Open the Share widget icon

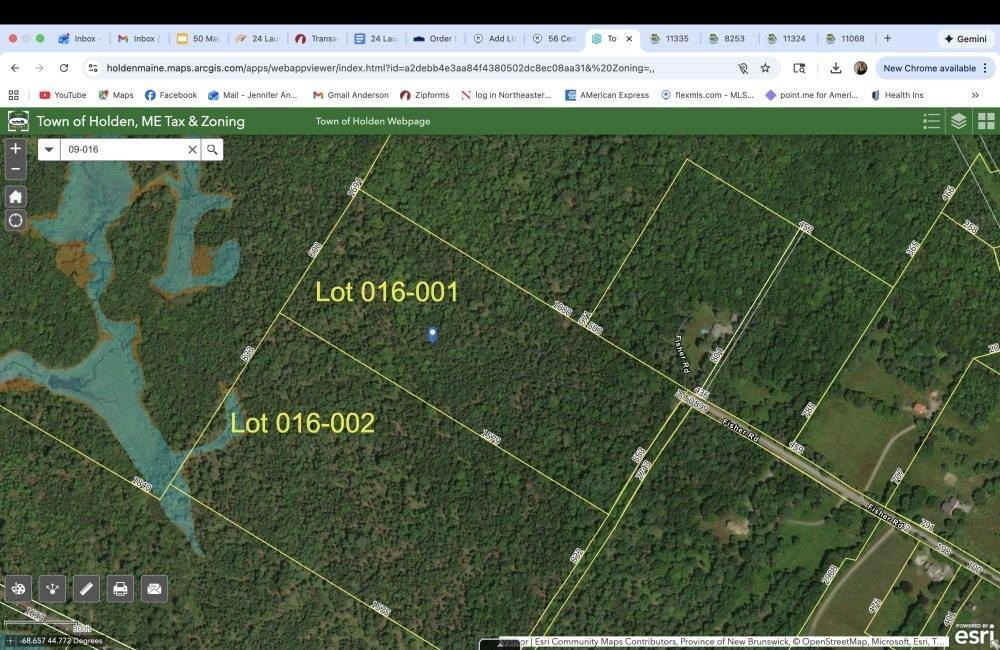(x=52, y=588)
